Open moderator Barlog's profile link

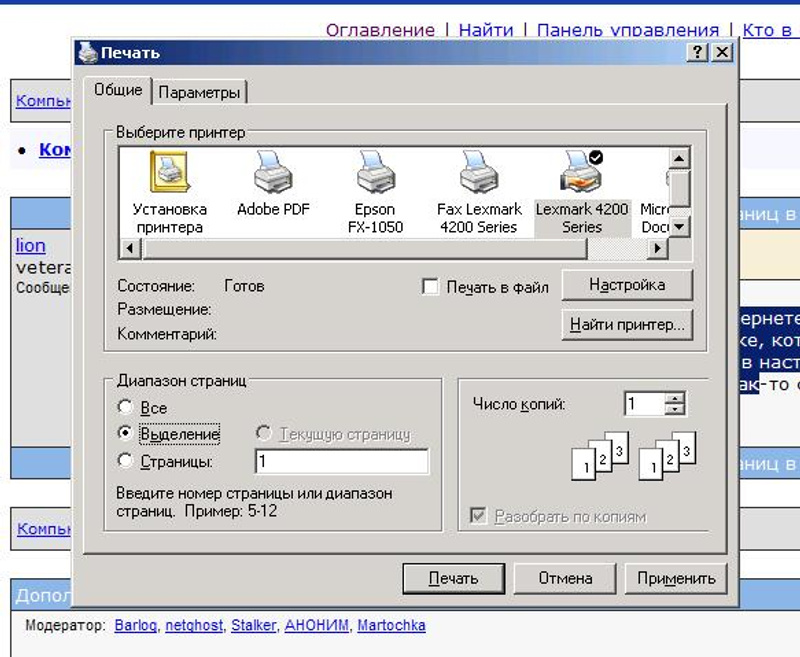pyautogui.click(x=136, y=625)
